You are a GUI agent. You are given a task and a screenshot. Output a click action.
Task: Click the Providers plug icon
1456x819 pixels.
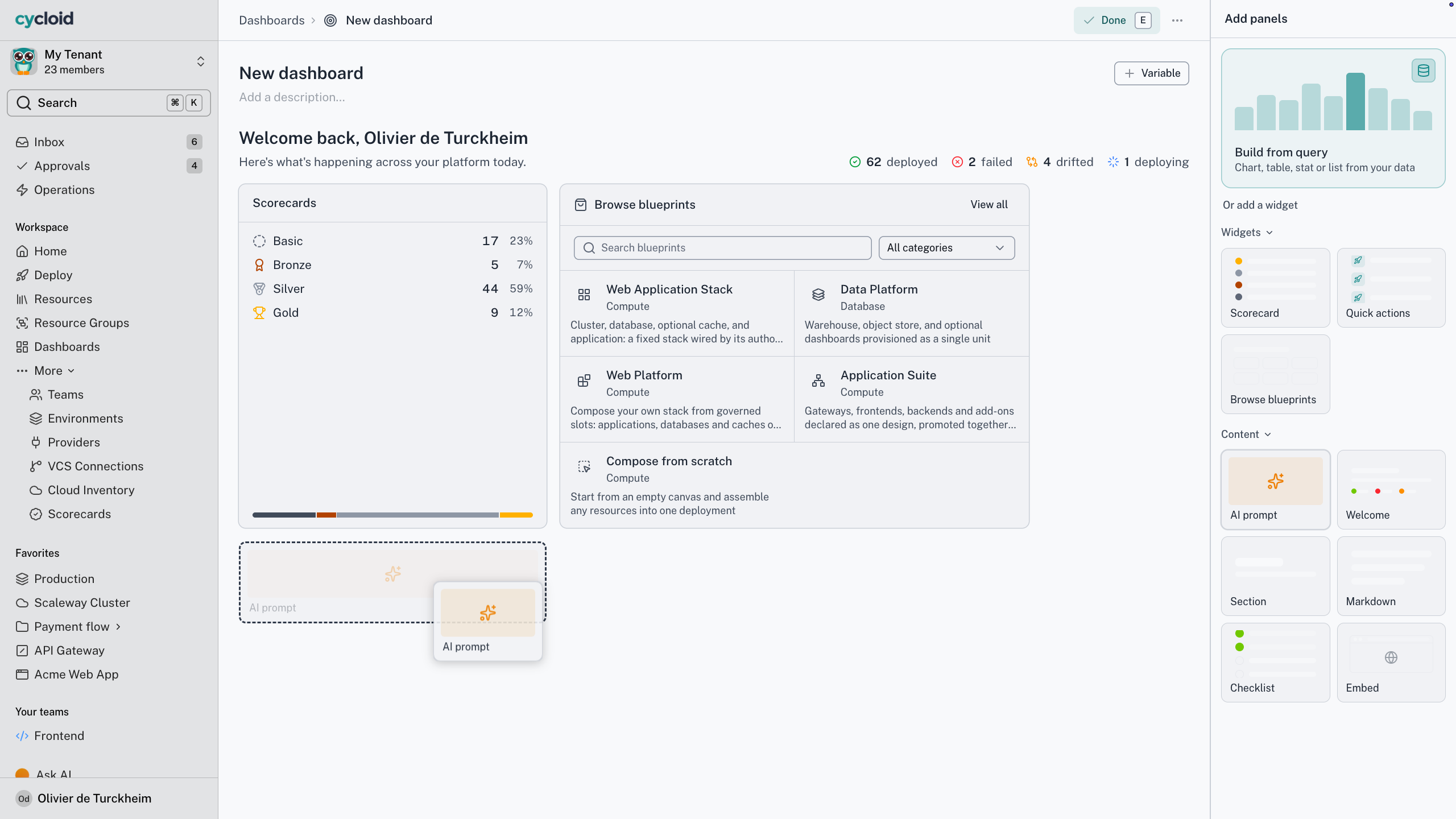(x=36, y=442)
